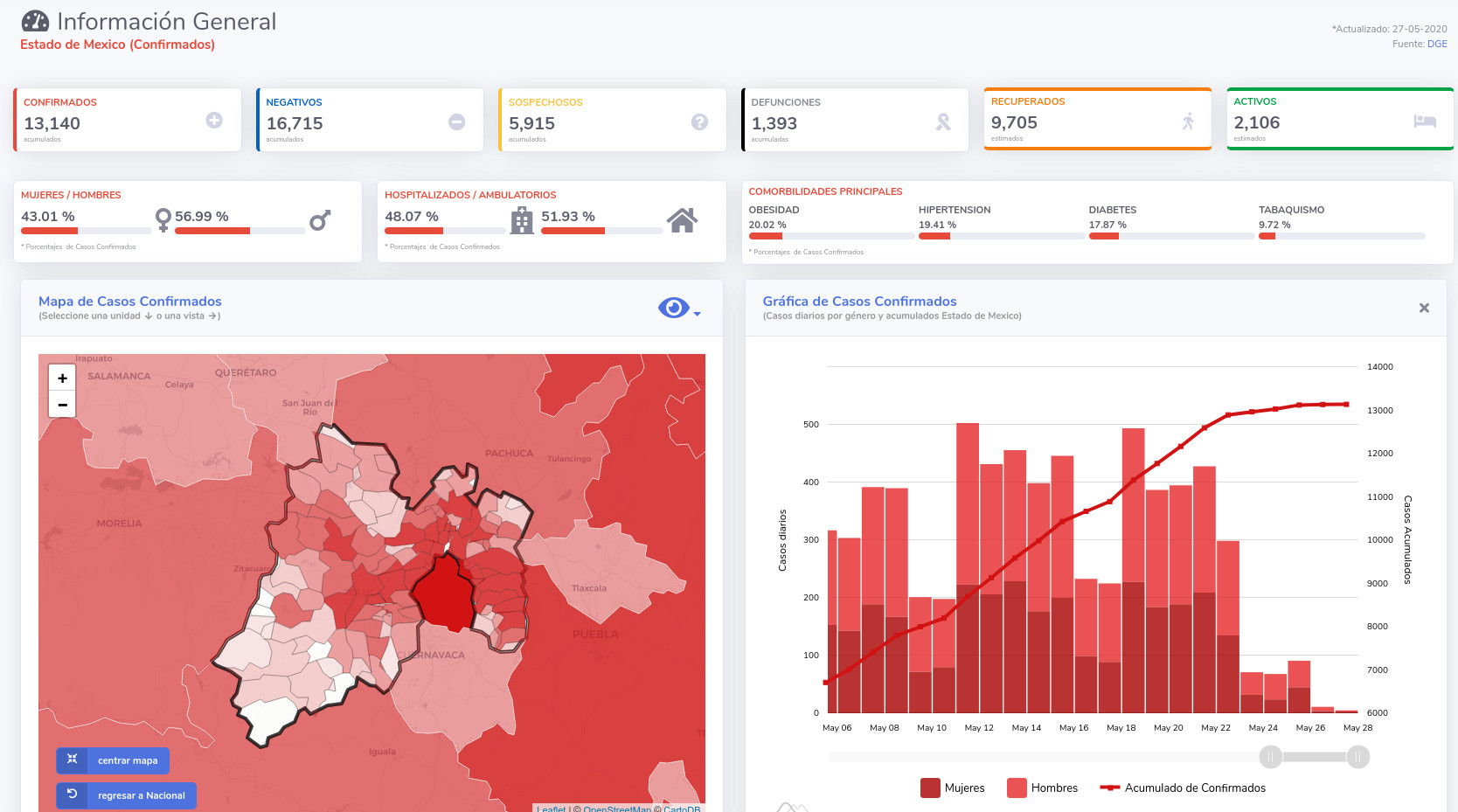Viewport: 1458px width, 812px height.
Task: Click the dashboard gauge icon beside Información General
Action: coord(35,21)
